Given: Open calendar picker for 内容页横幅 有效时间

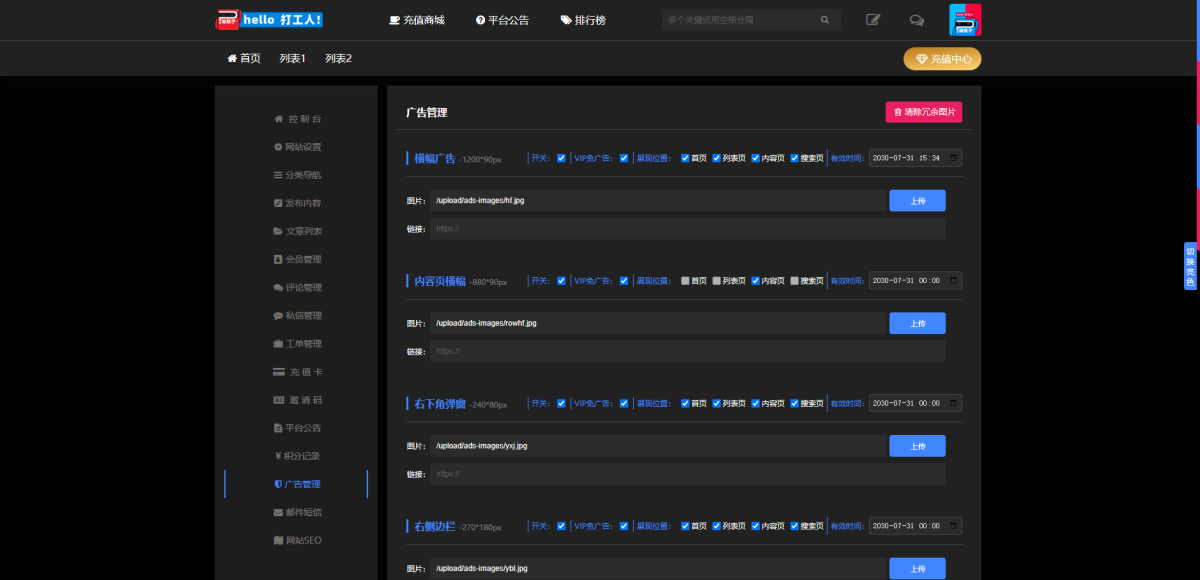Looking at the screenshot, I should 954,281.
